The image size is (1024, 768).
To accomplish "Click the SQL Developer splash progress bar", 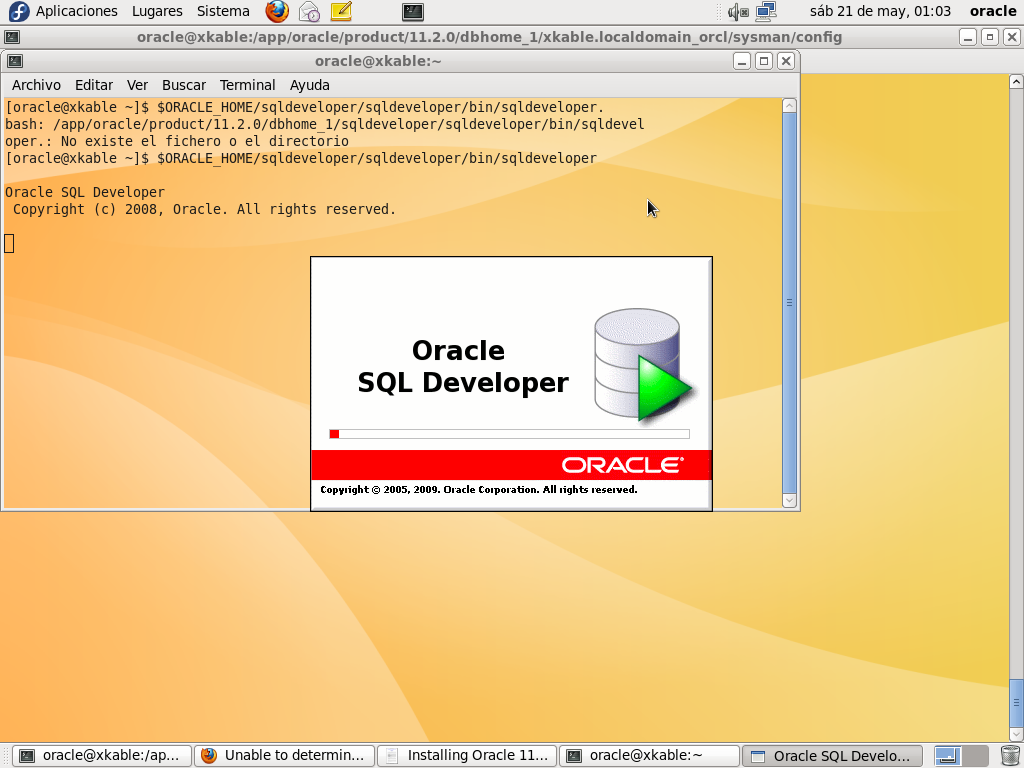I will point(509,434).
